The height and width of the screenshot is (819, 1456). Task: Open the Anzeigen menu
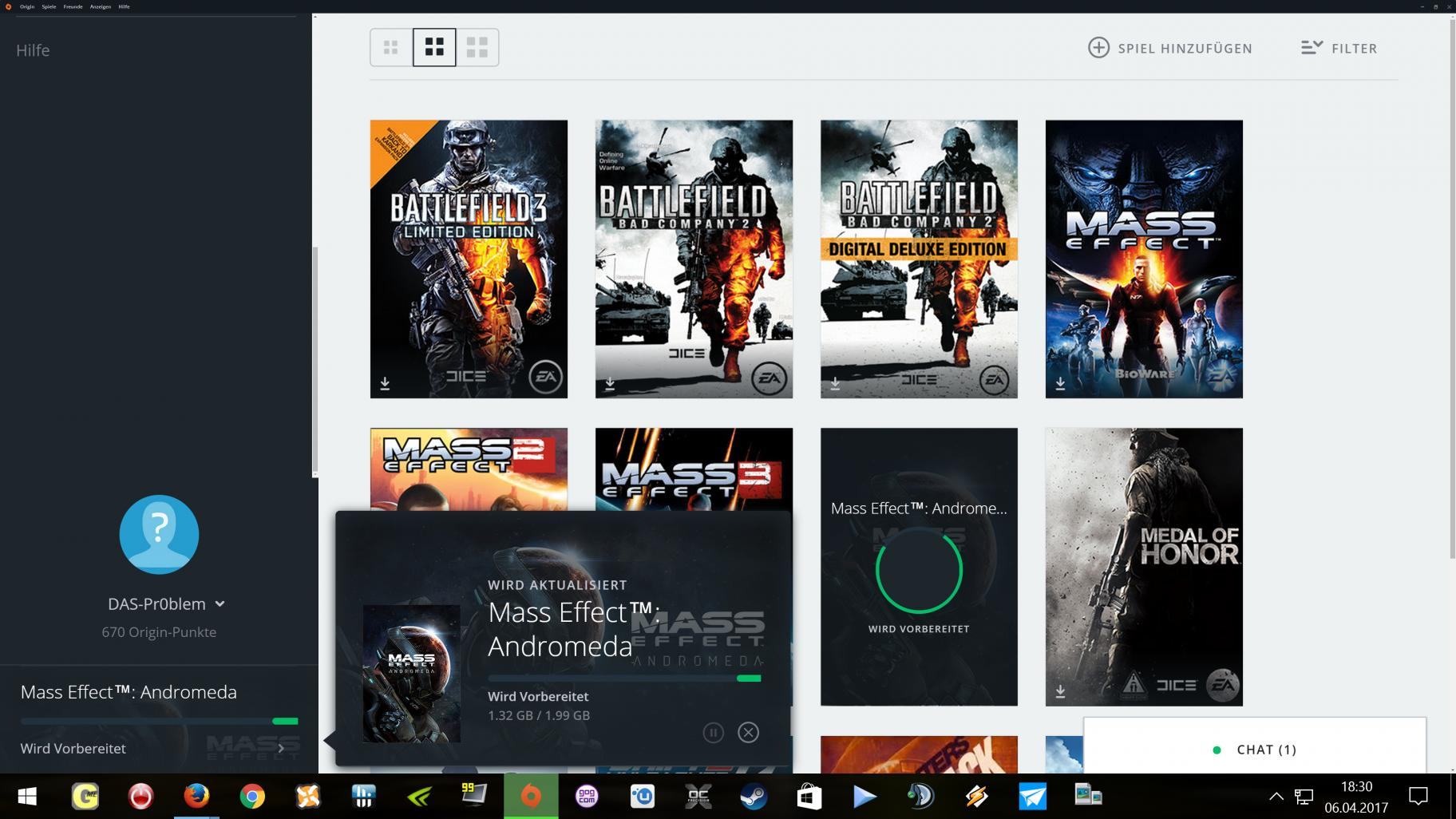click(x=101, y=6)
